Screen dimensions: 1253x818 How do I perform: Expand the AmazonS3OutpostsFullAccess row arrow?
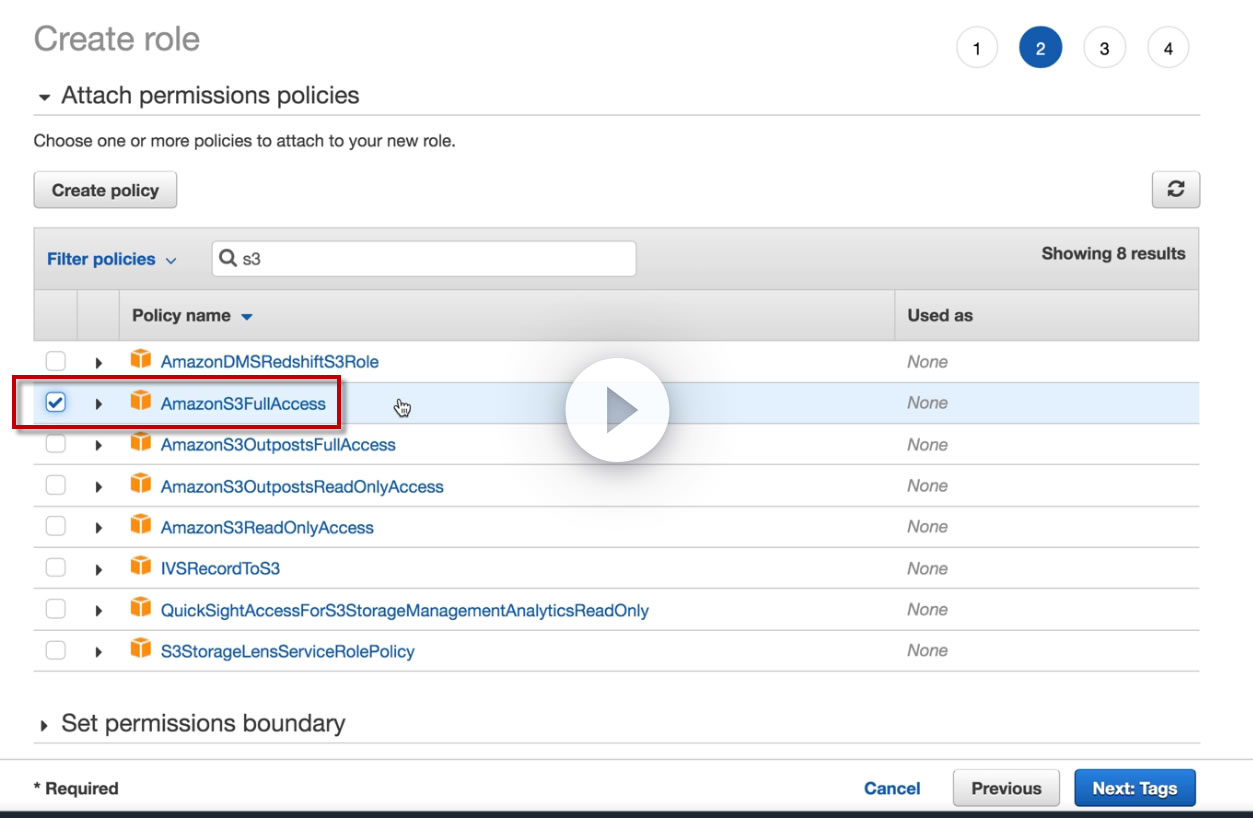98,445
